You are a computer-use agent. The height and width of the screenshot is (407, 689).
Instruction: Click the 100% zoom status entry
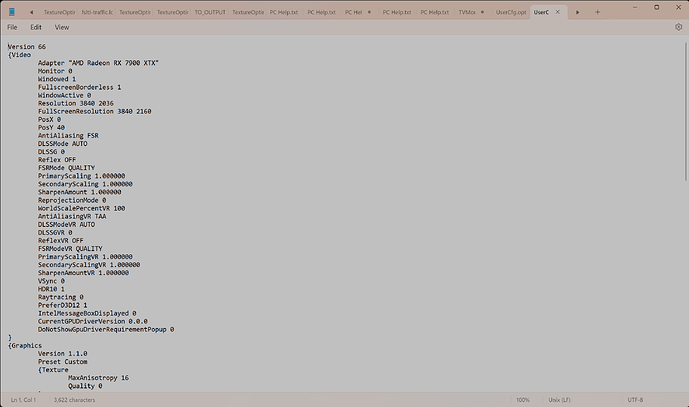click(x=522, y=400)
